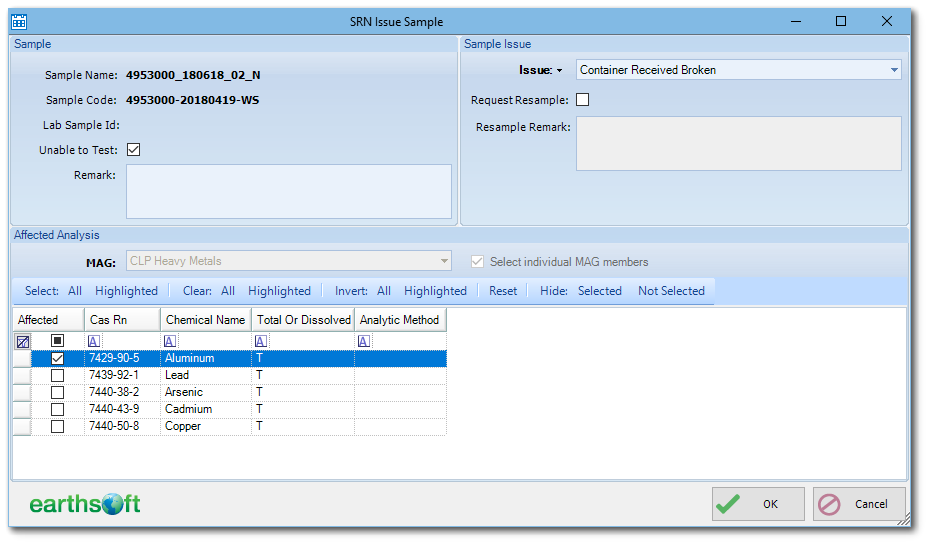
Task: Open the MAG CLP Heavy Metals dropdown
Action: click(444, 261)
